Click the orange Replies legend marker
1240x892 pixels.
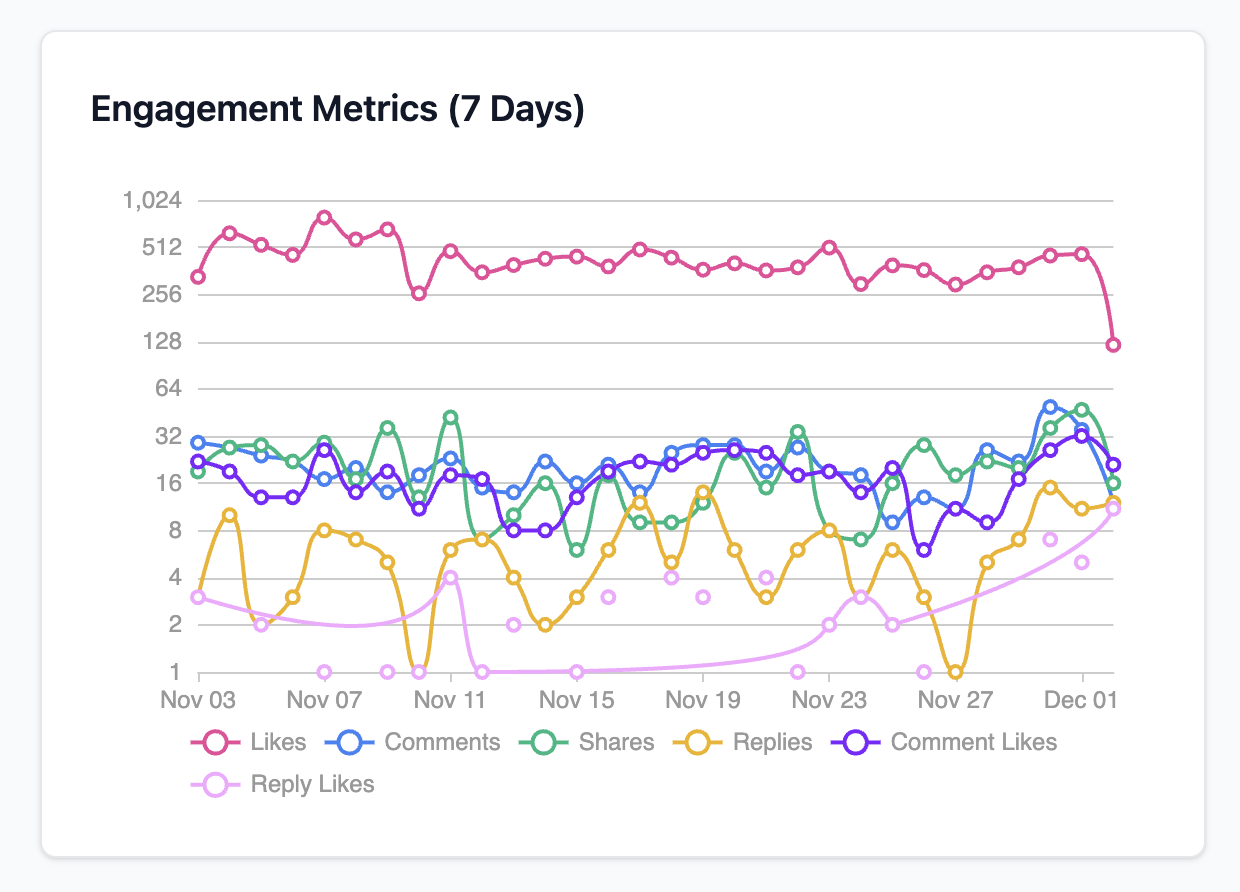(x=699, y=742)
